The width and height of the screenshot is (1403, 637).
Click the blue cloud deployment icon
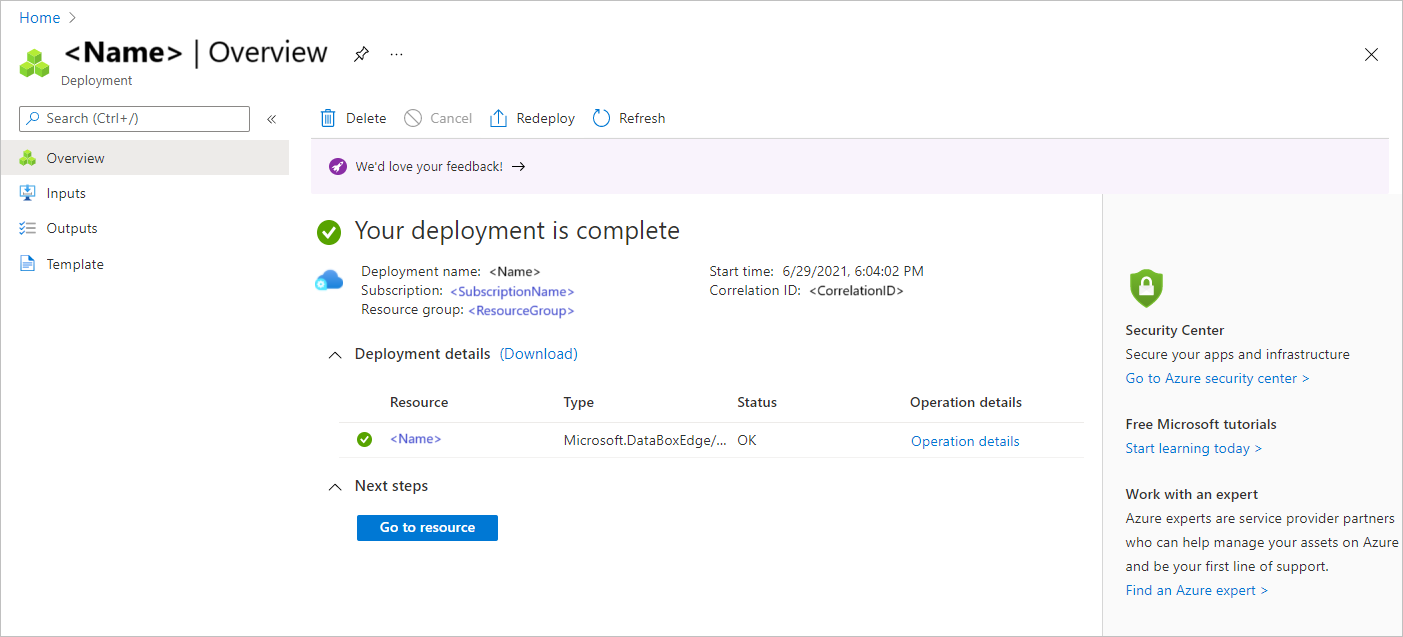click(329, 280)
